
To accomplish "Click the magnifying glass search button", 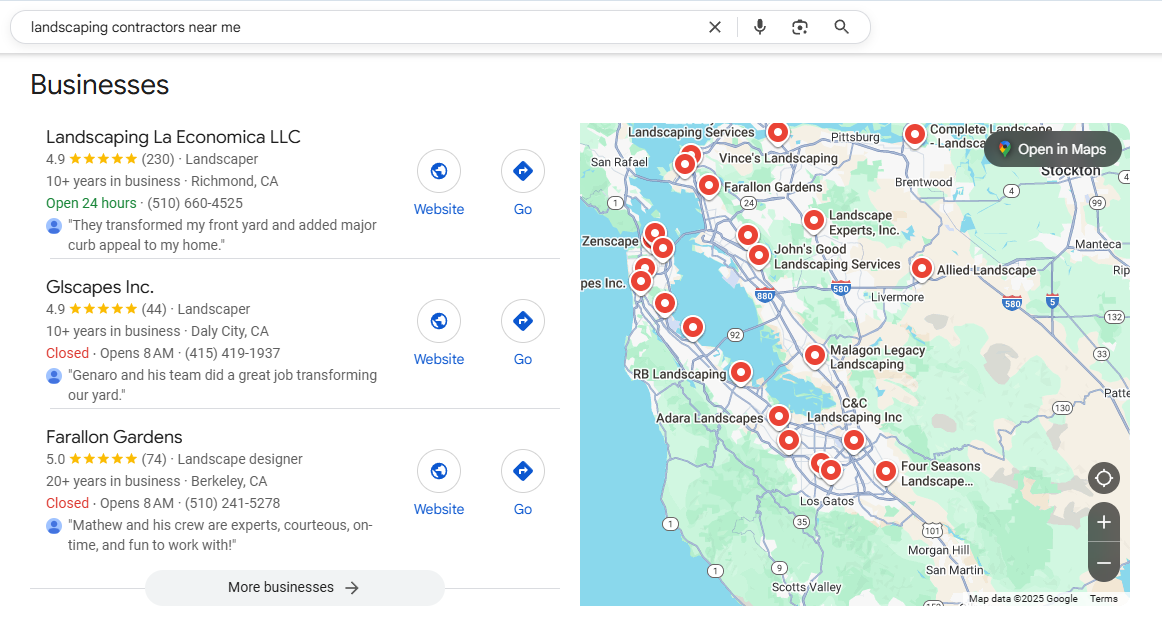I will coord(842,27).
